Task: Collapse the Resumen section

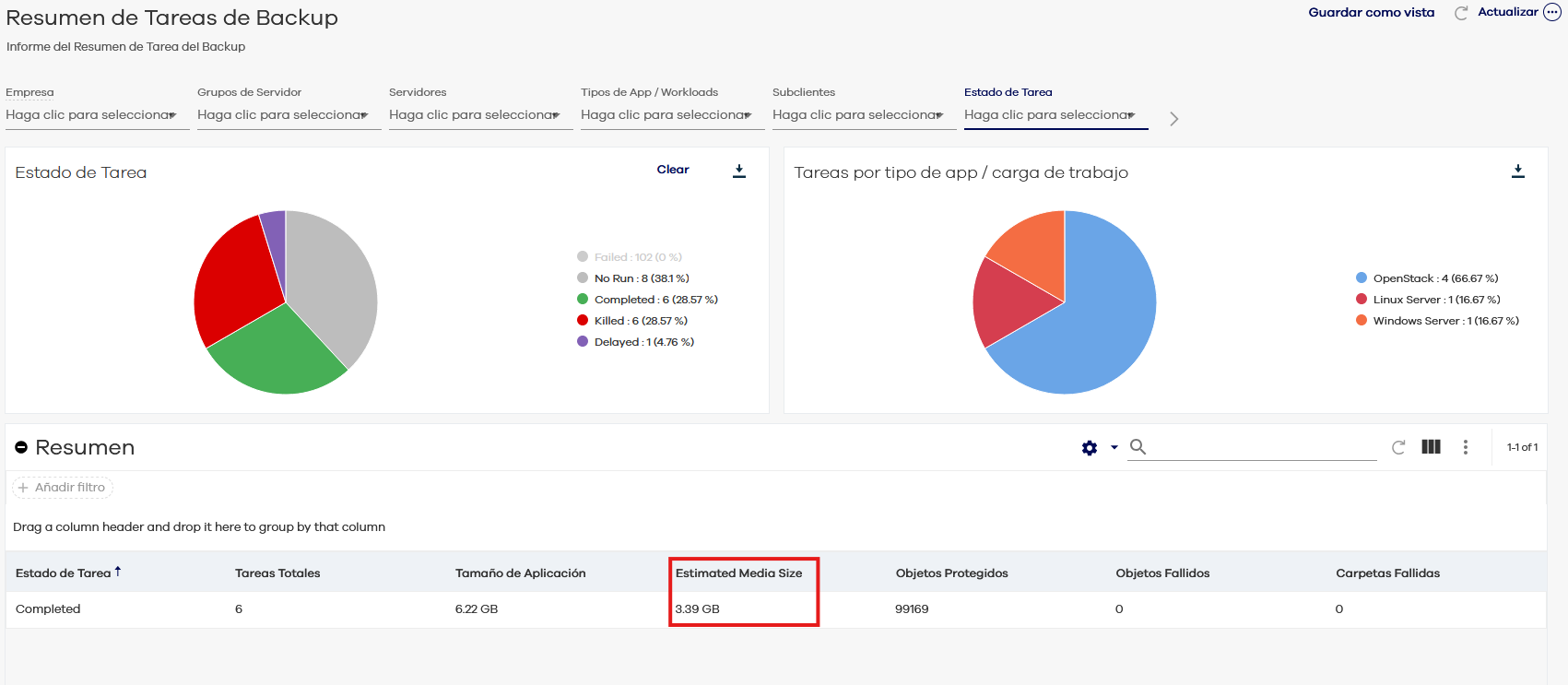Action: (x=21, y=447)
